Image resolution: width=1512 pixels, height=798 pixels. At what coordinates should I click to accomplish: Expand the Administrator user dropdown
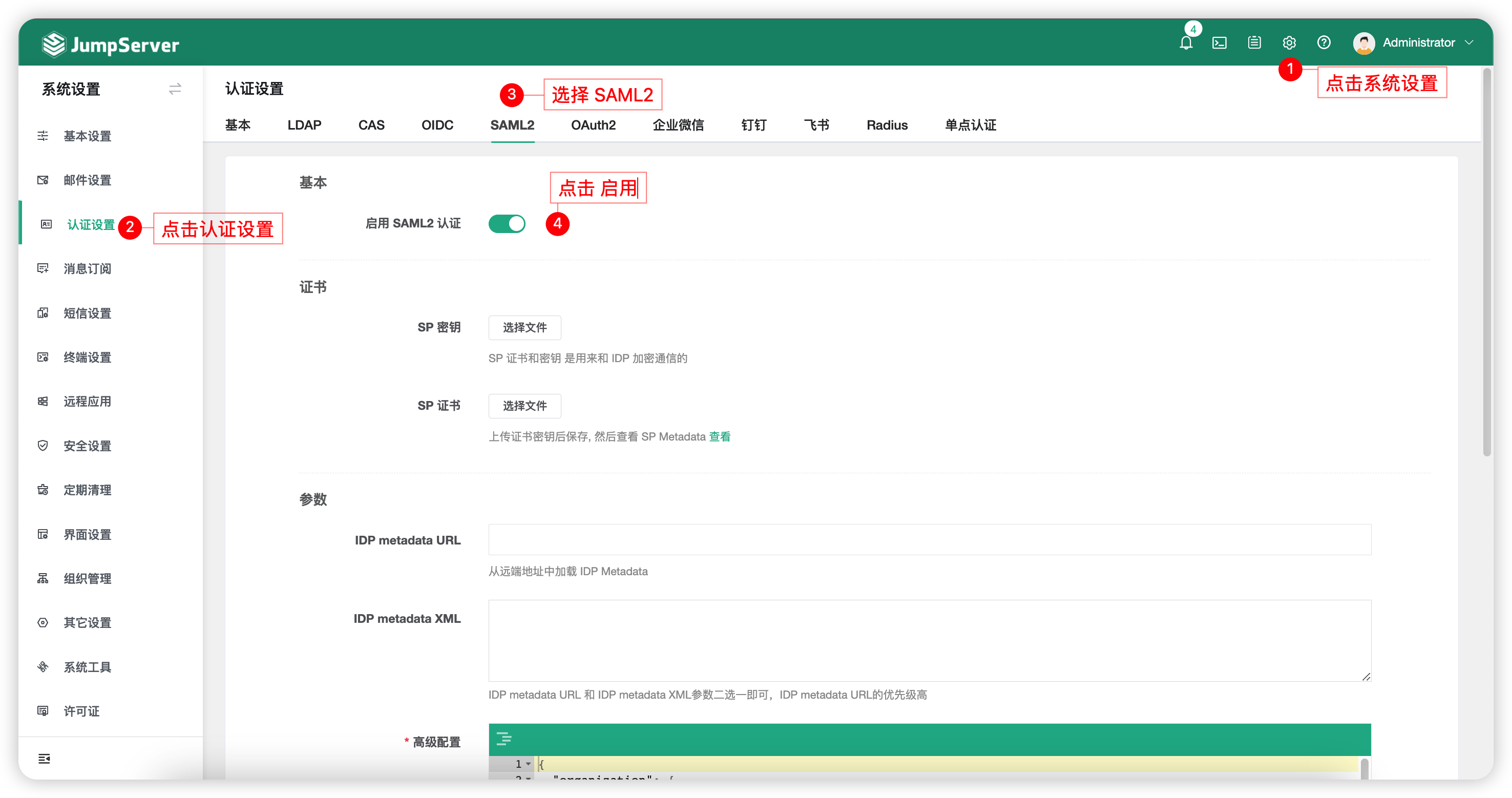click(x=1469, y=43)
